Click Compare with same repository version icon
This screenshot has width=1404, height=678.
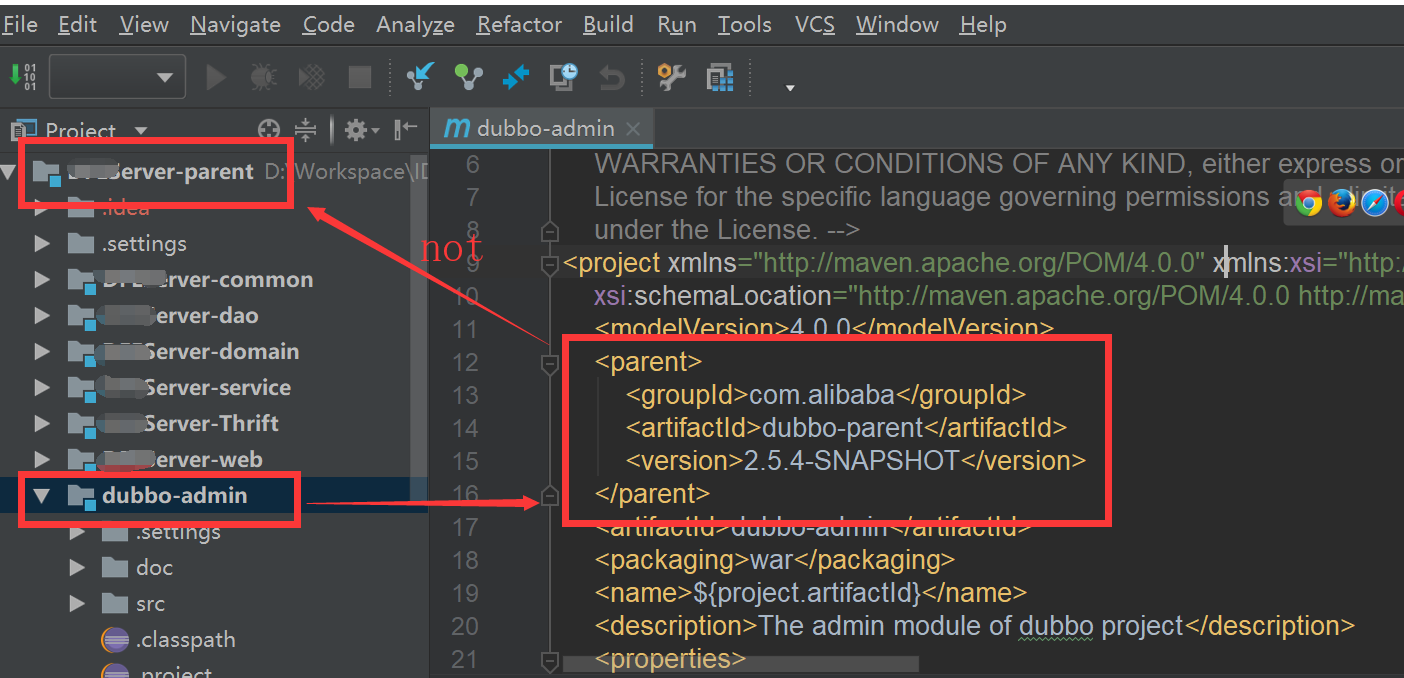516,76
